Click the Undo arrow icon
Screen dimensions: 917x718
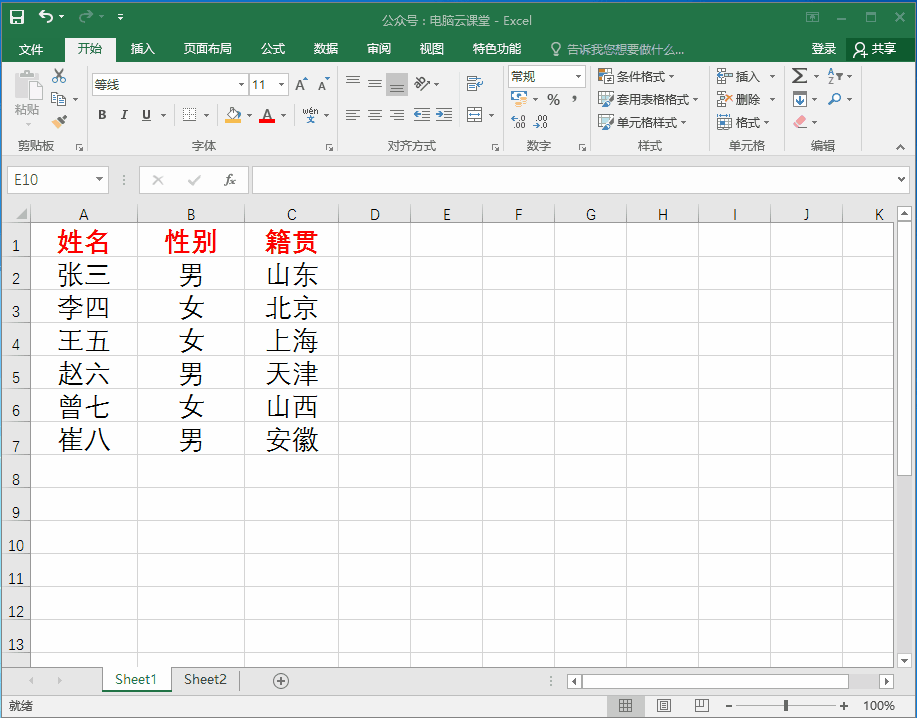click(x=46, y=16)
